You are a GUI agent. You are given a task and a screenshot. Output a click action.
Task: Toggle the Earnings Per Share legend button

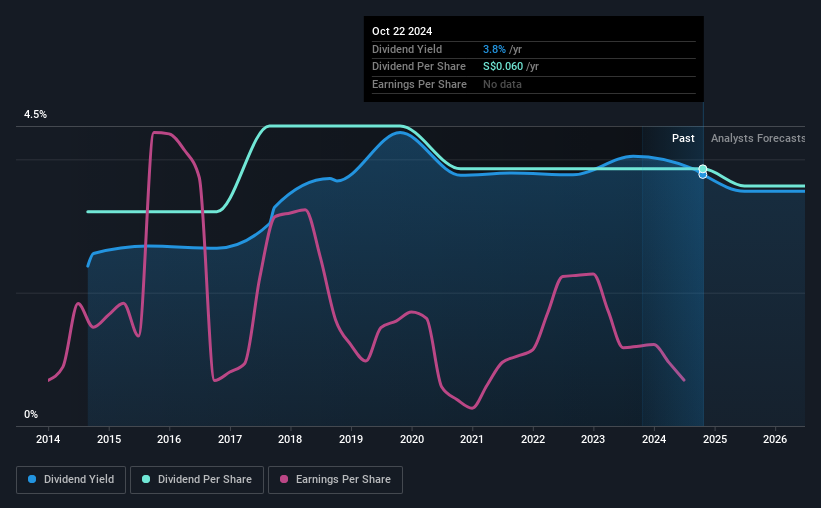[x=335, y=479]
